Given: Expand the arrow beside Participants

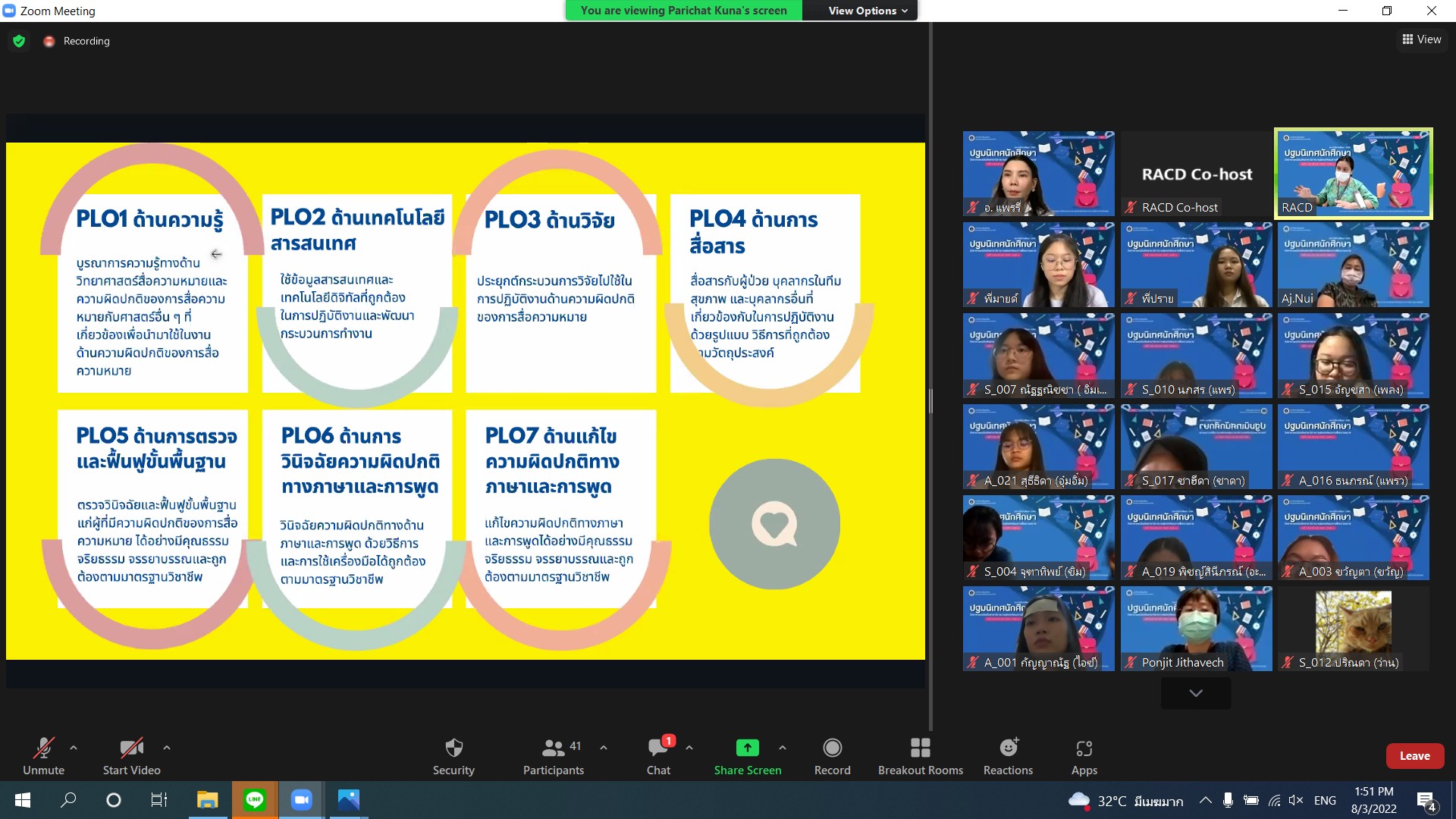Looking at the screenshot, I should [x=604, y=748].
